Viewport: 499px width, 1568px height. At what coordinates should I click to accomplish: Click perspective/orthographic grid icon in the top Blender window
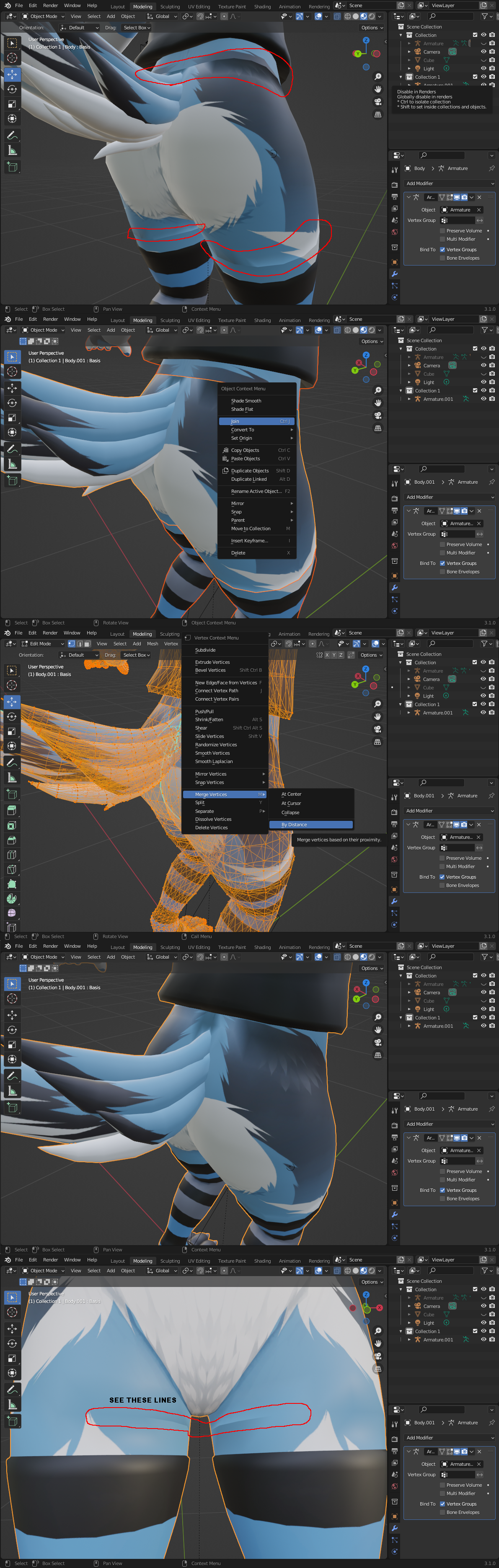coord(378,114)
